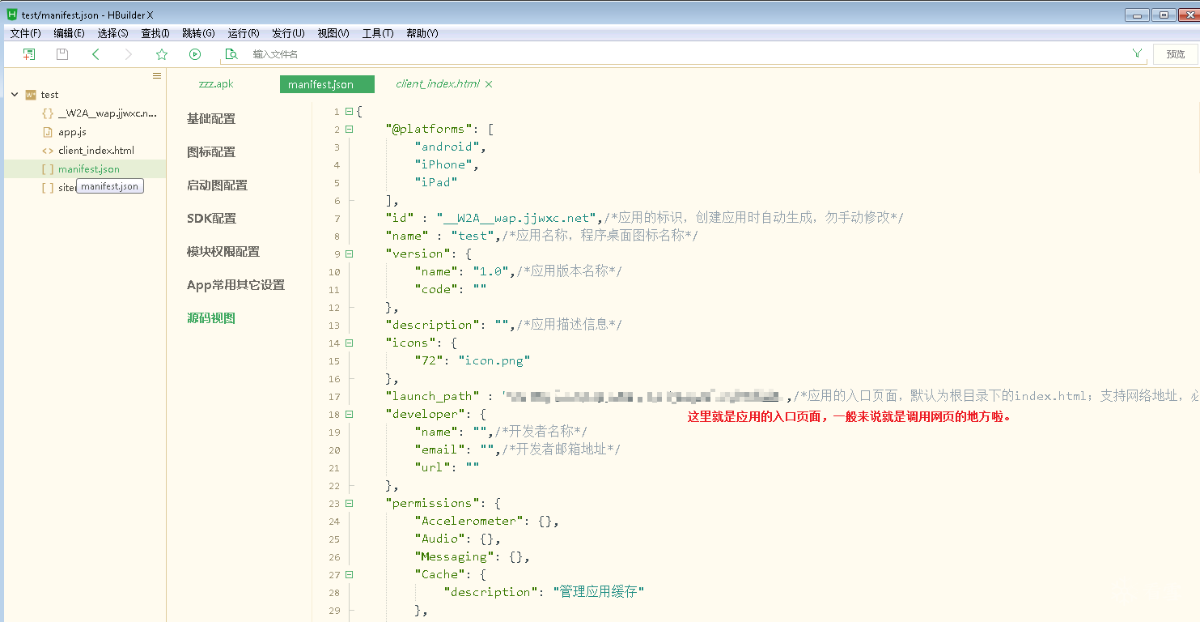Click the 预览 preview button
This screenshot has height=622, width=1200.
1175,54
